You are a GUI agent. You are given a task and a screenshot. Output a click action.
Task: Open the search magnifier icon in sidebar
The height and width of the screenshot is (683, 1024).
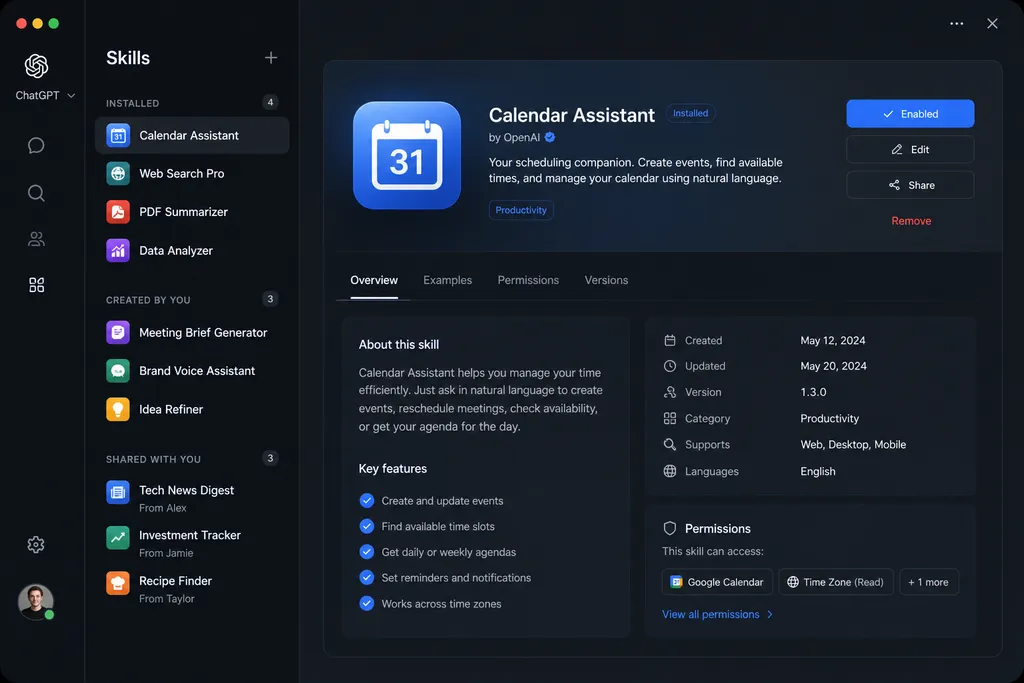click(36, 193)
